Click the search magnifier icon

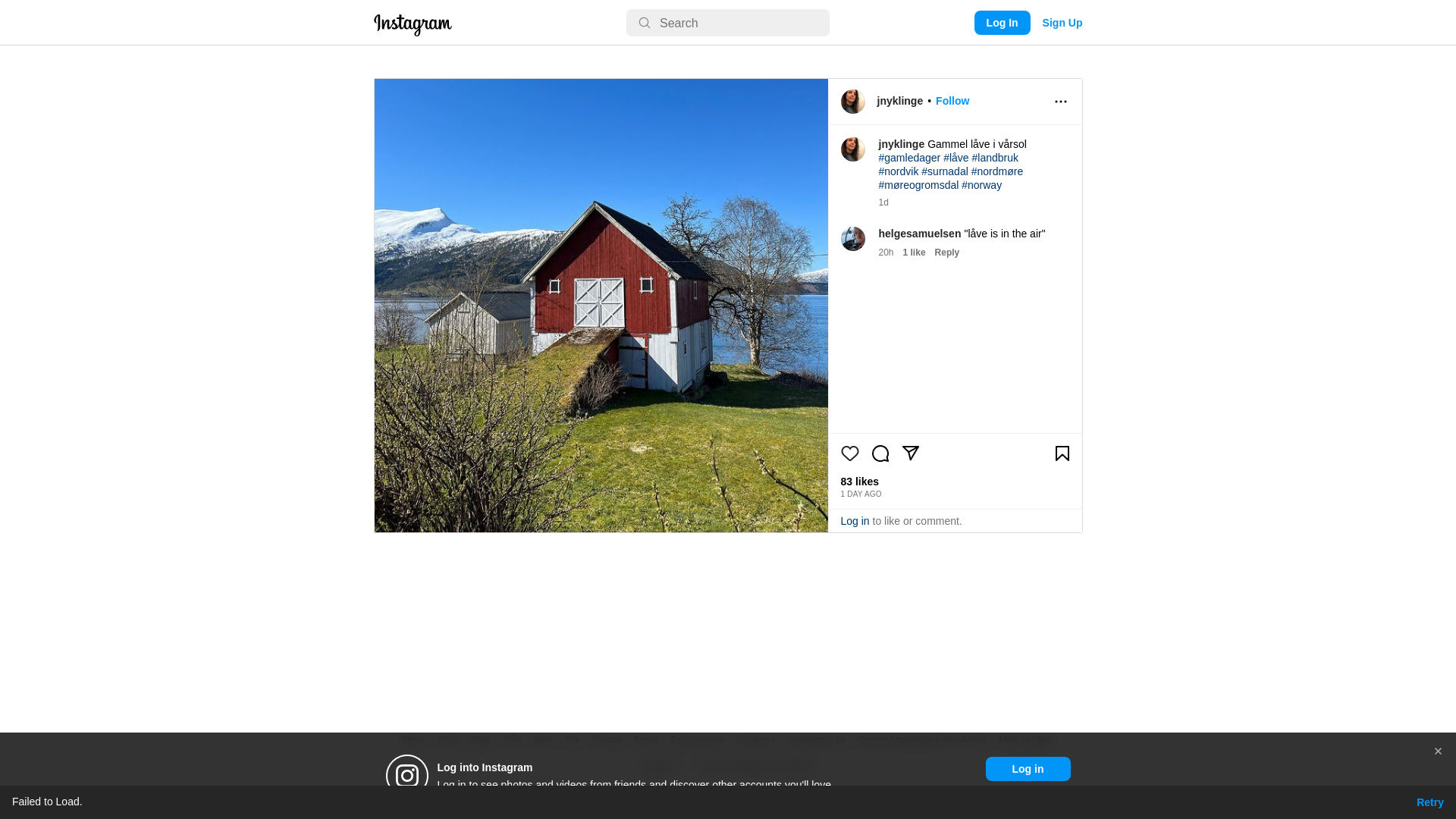point(644,23)
